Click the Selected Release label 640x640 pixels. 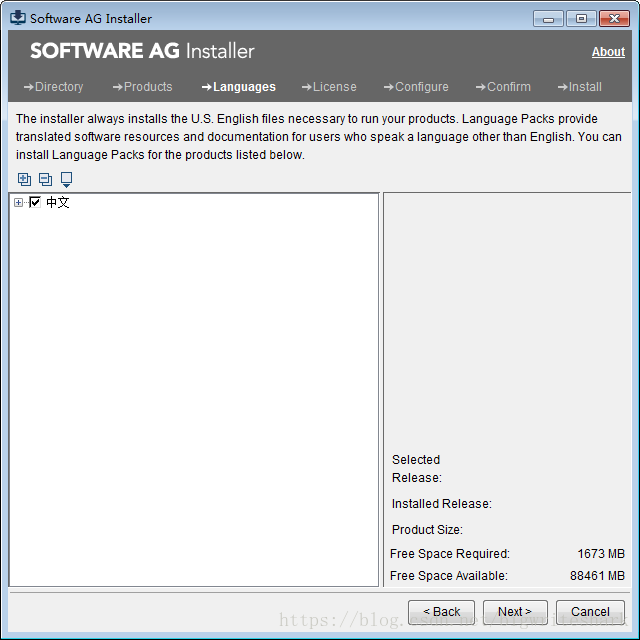click(417, 469)
